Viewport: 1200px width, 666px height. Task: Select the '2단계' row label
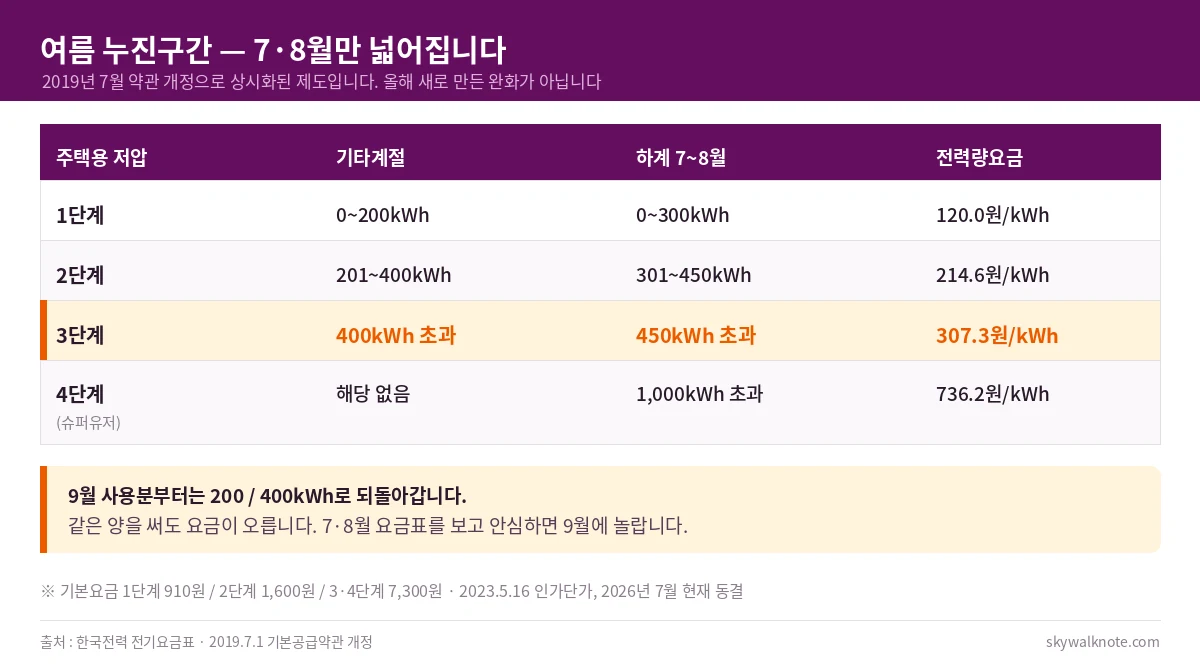coord(80,275)
